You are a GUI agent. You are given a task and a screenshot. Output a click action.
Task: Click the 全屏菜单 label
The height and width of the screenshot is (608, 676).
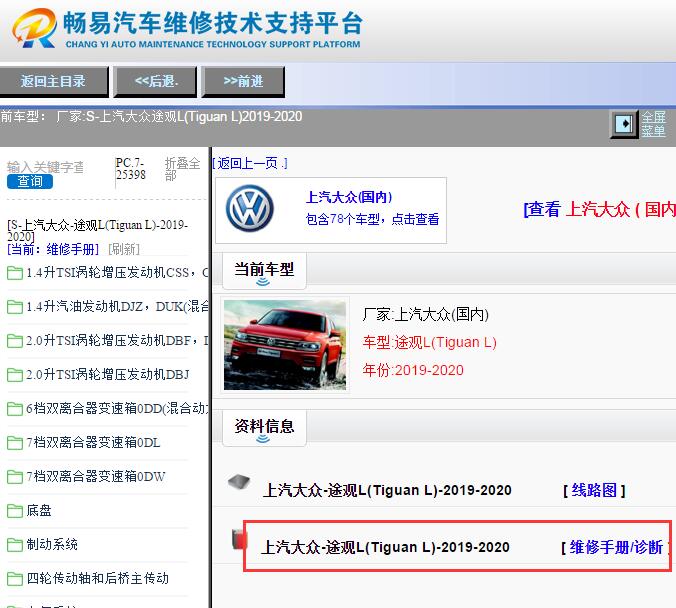653,124
